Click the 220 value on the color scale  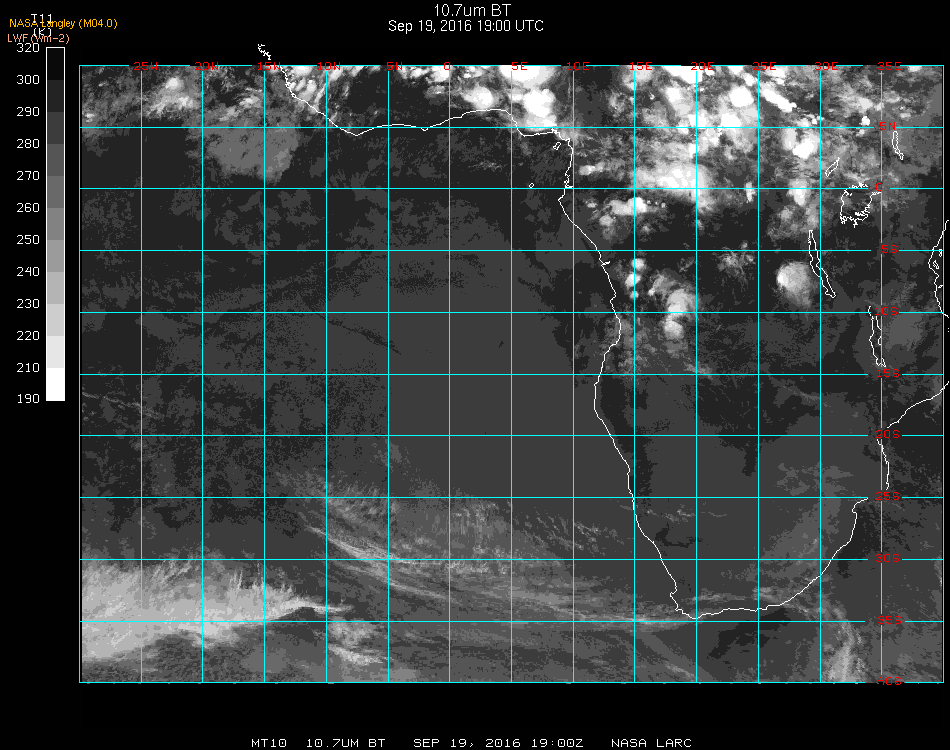click(28, 336)
